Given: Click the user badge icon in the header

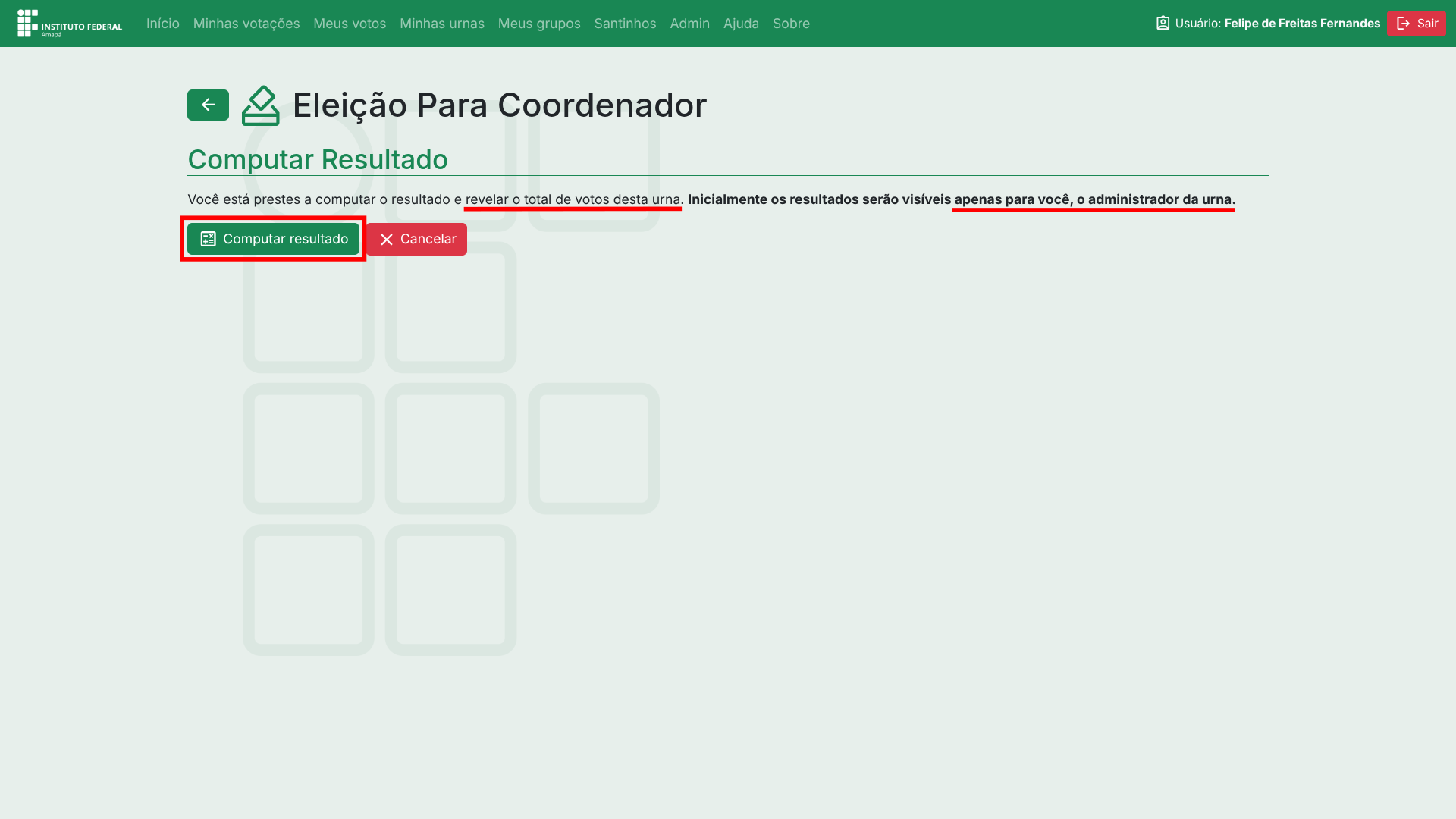Looking at the screenshot, I should 1163,24.
